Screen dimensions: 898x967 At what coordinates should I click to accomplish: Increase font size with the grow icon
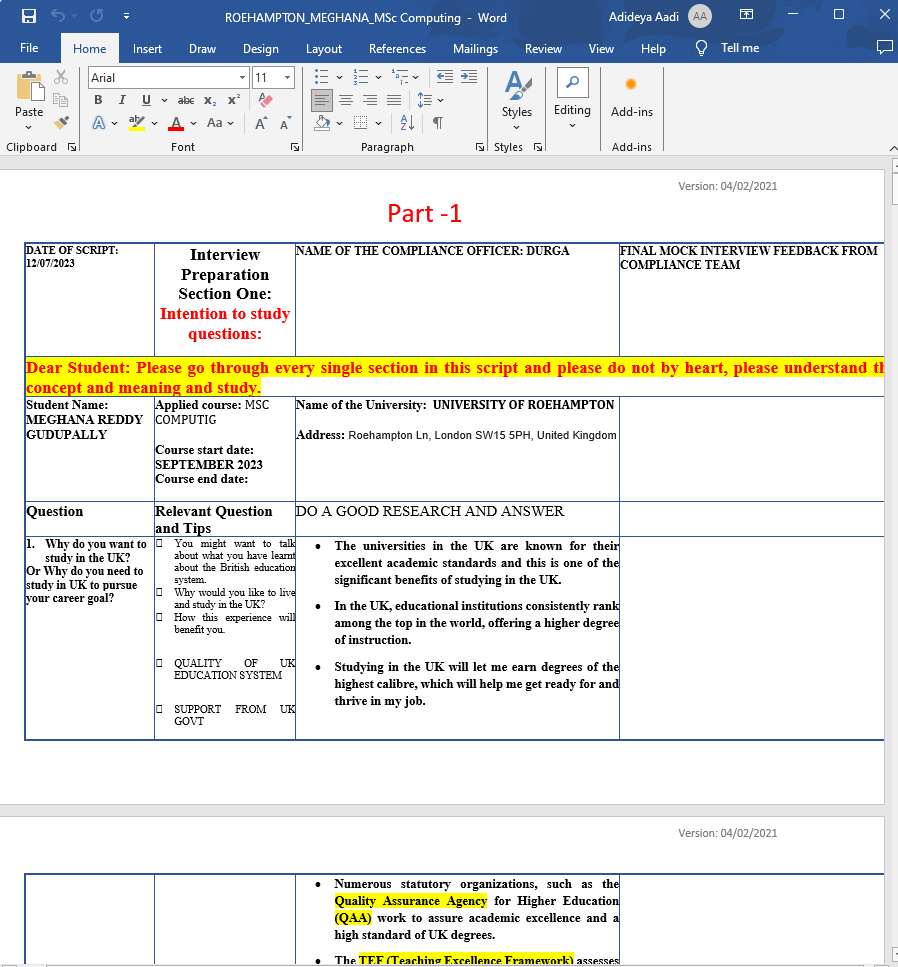[262, 123]
